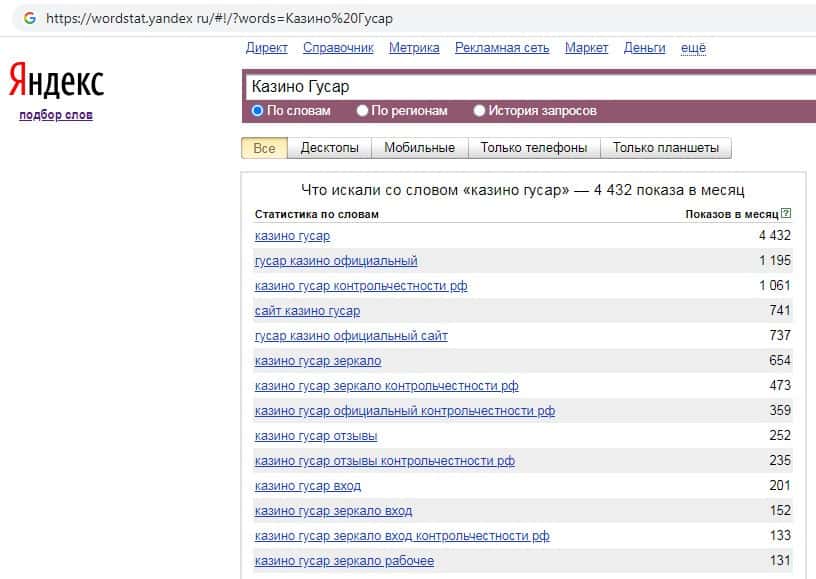Image resolution: width=816 pixels, height=579 pixels.
Task: Open the казино гусар keyword link
Action: pyautogui.click(x=292, y=236)
